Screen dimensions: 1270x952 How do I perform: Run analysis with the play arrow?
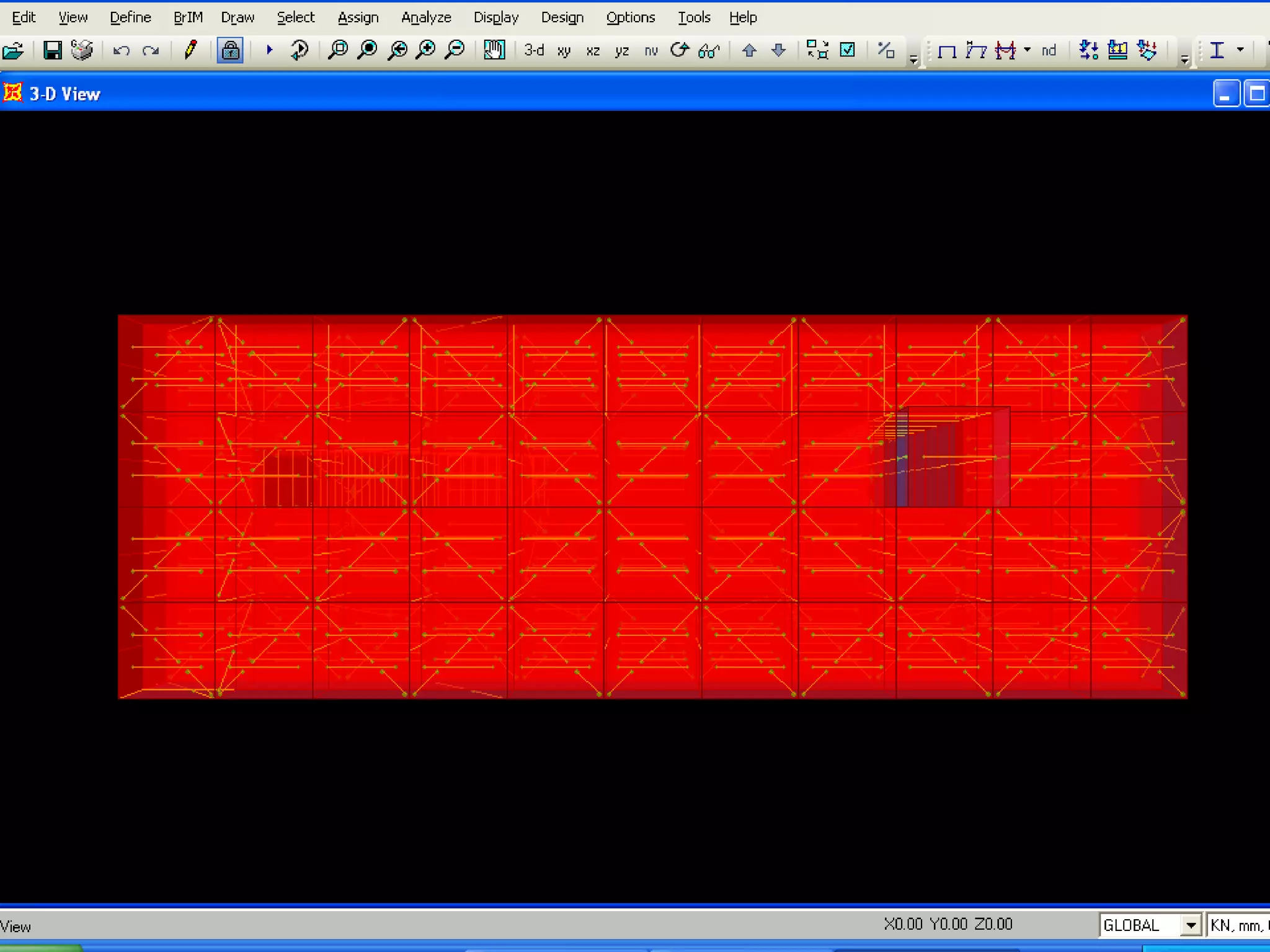pyautogui.click(x=269, y=50)
